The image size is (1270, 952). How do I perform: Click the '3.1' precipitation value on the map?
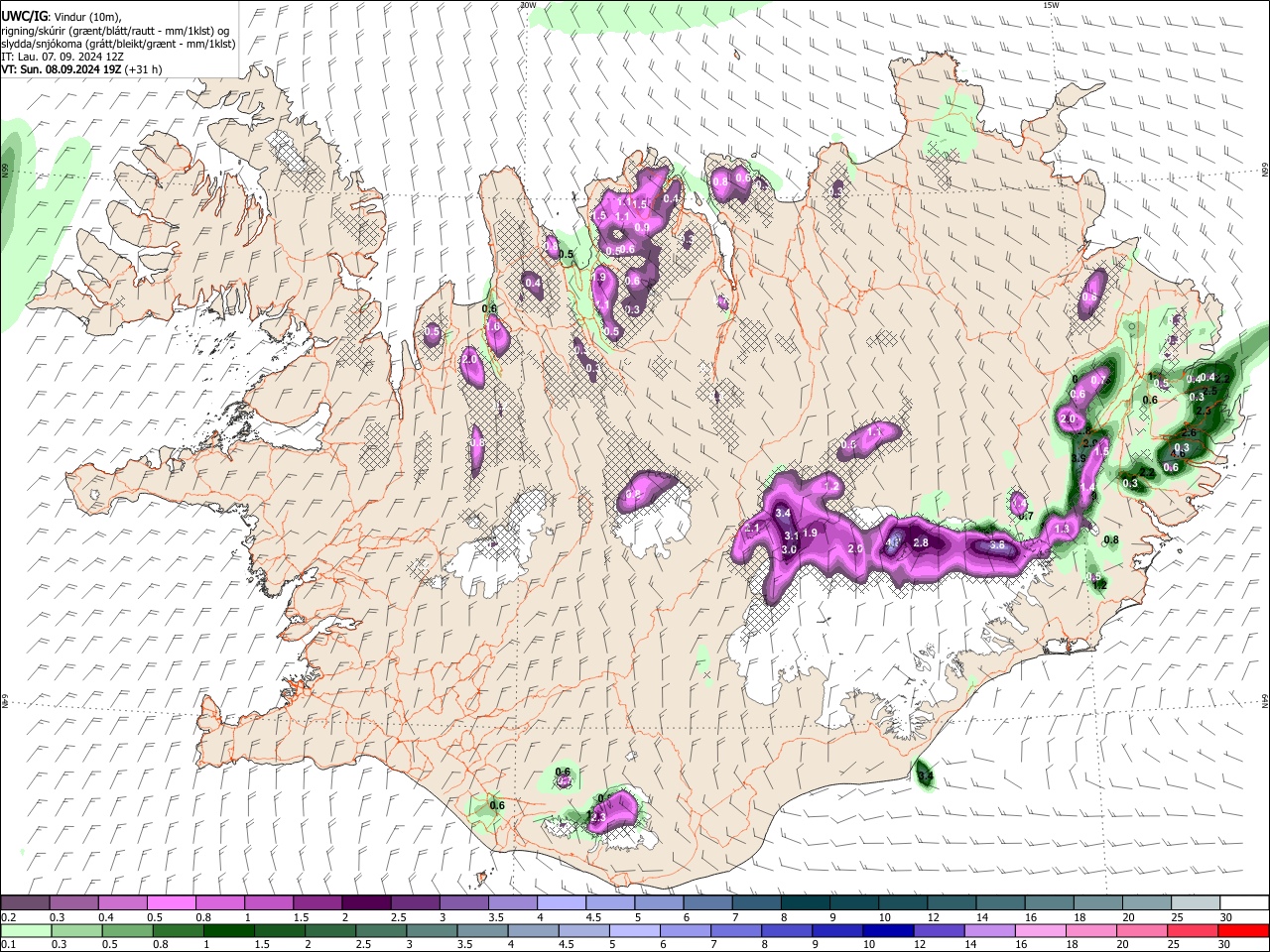click(791, 536)
